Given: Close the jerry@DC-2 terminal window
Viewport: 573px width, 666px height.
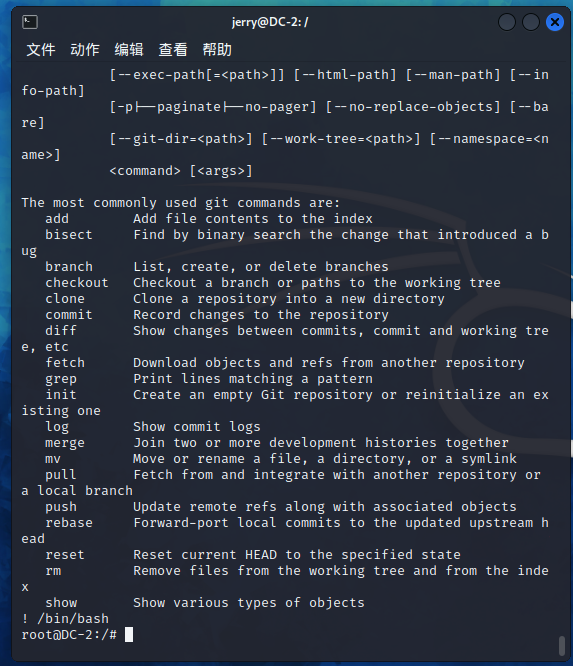Looking at the screenshot, I should coord(554,22).
